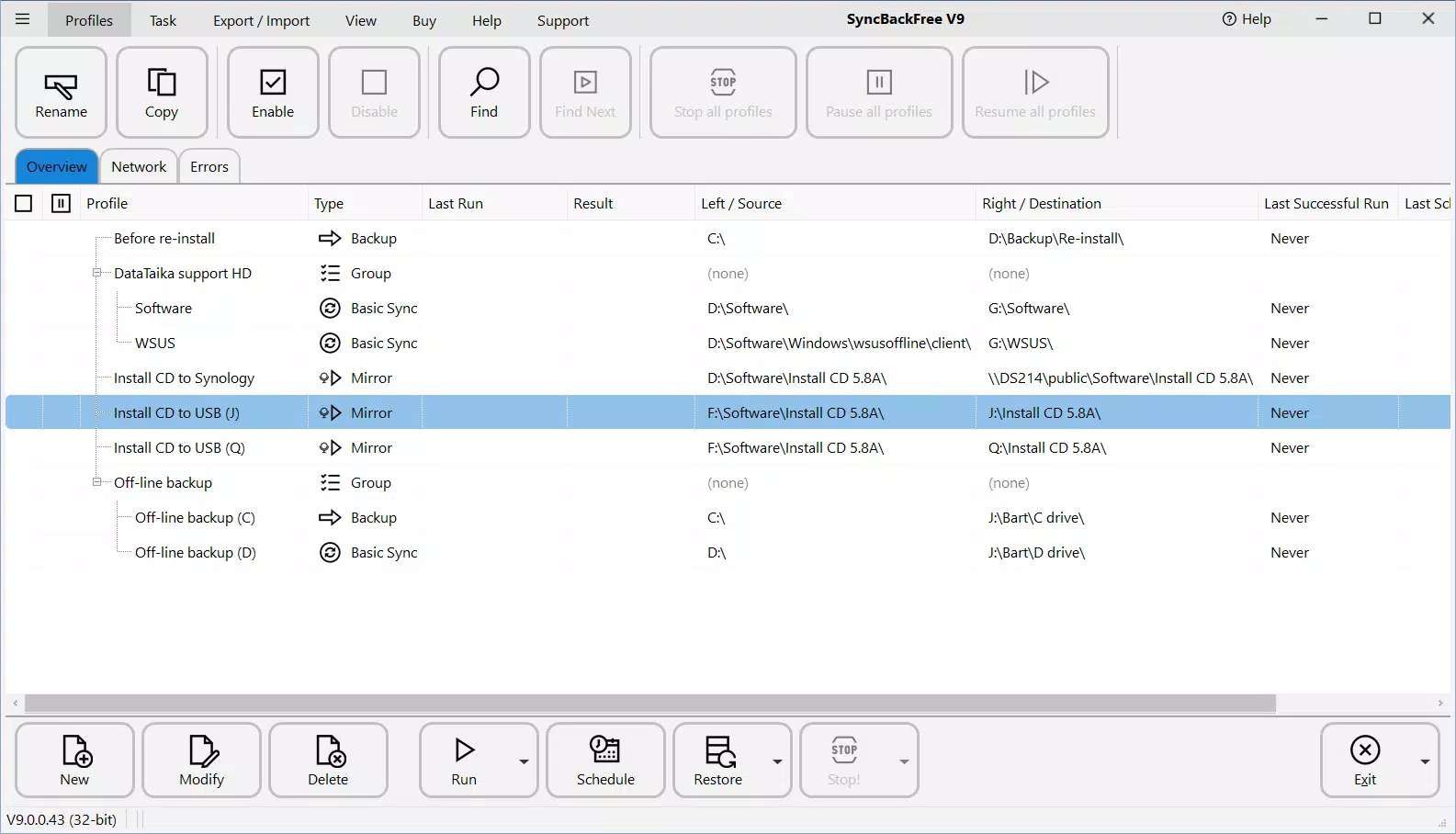The image size is (1456, 834).
Task: Click the Profiles menu
Action: point(89,20)
